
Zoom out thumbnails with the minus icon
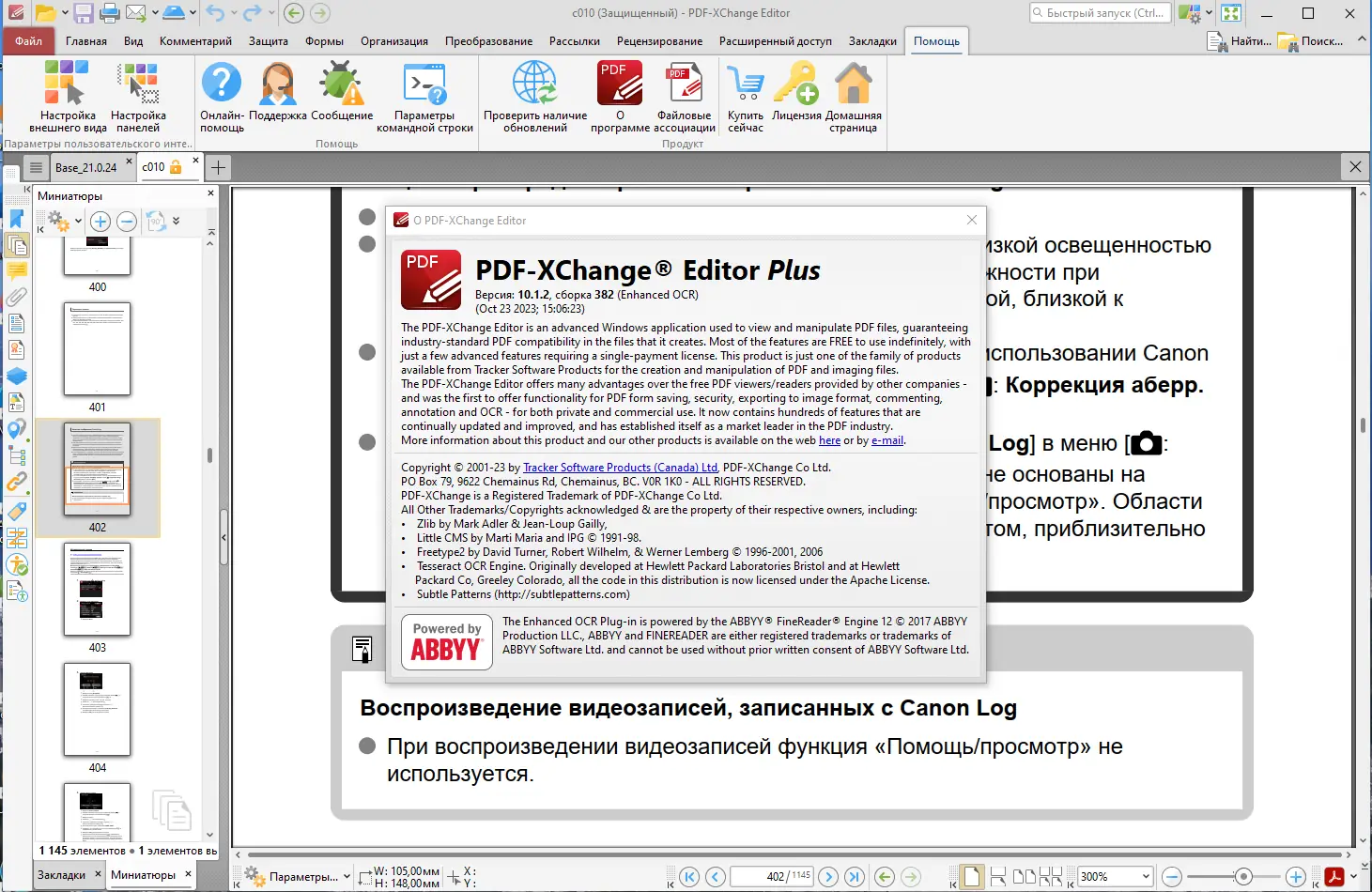127,222
